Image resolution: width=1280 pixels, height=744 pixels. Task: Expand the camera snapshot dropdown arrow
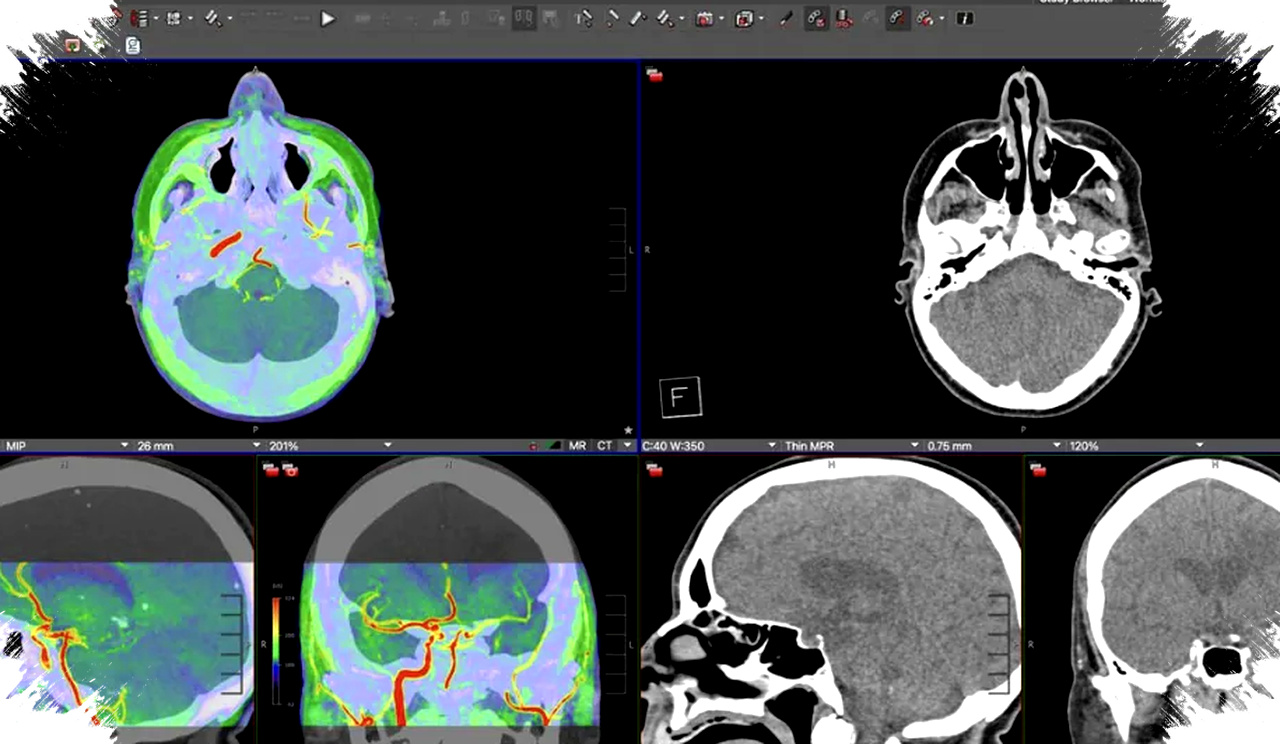pyautogui.click(x=722, y=18)
